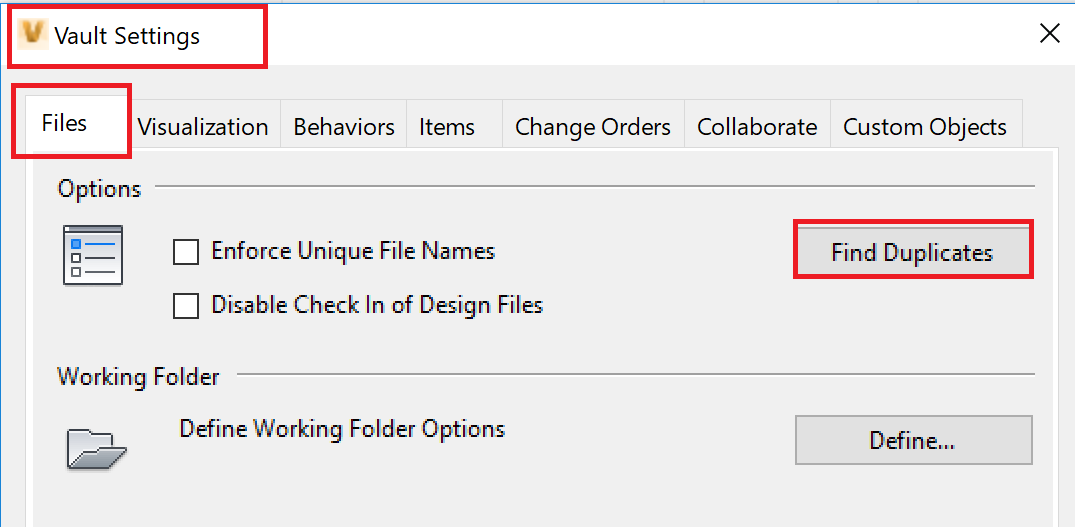Click the Options section heading
Screen dimensions: 1075x527
(99, 188)
